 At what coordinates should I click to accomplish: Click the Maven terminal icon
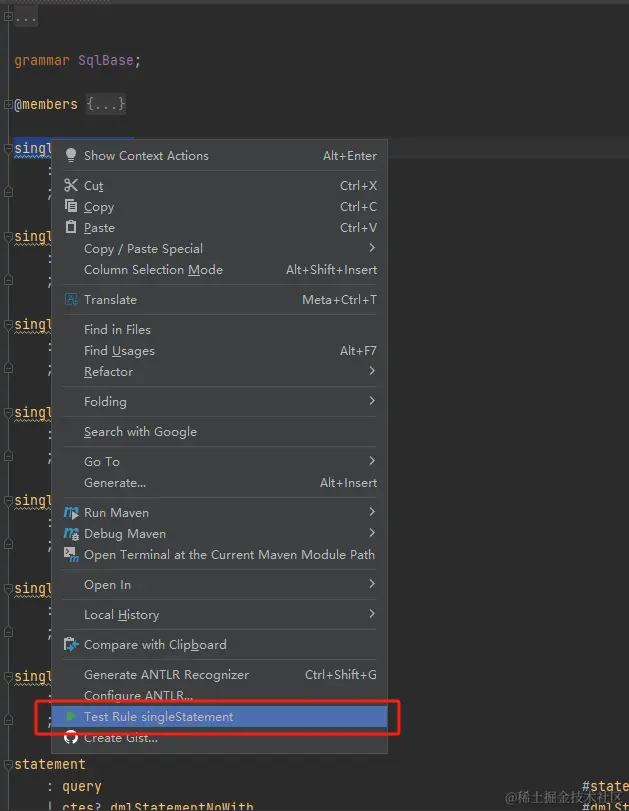pos(71,554)
